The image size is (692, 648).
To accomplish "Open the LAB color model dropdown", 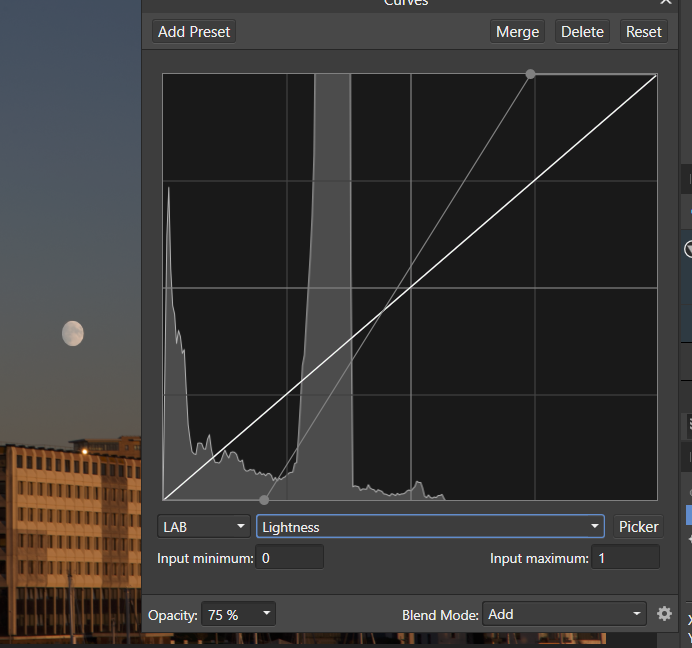I will (203, 527).
